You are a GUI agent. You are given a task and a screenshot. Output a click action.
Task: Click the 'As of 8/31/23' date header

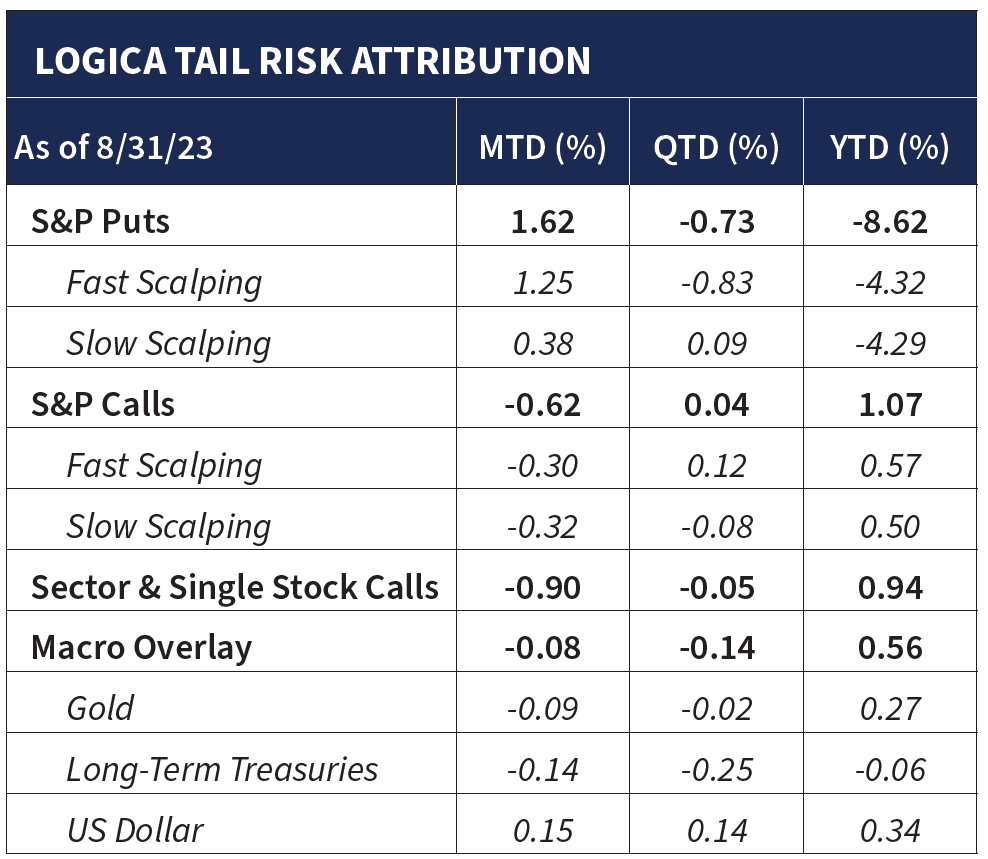pyautogui.click(x=114, y=148)
